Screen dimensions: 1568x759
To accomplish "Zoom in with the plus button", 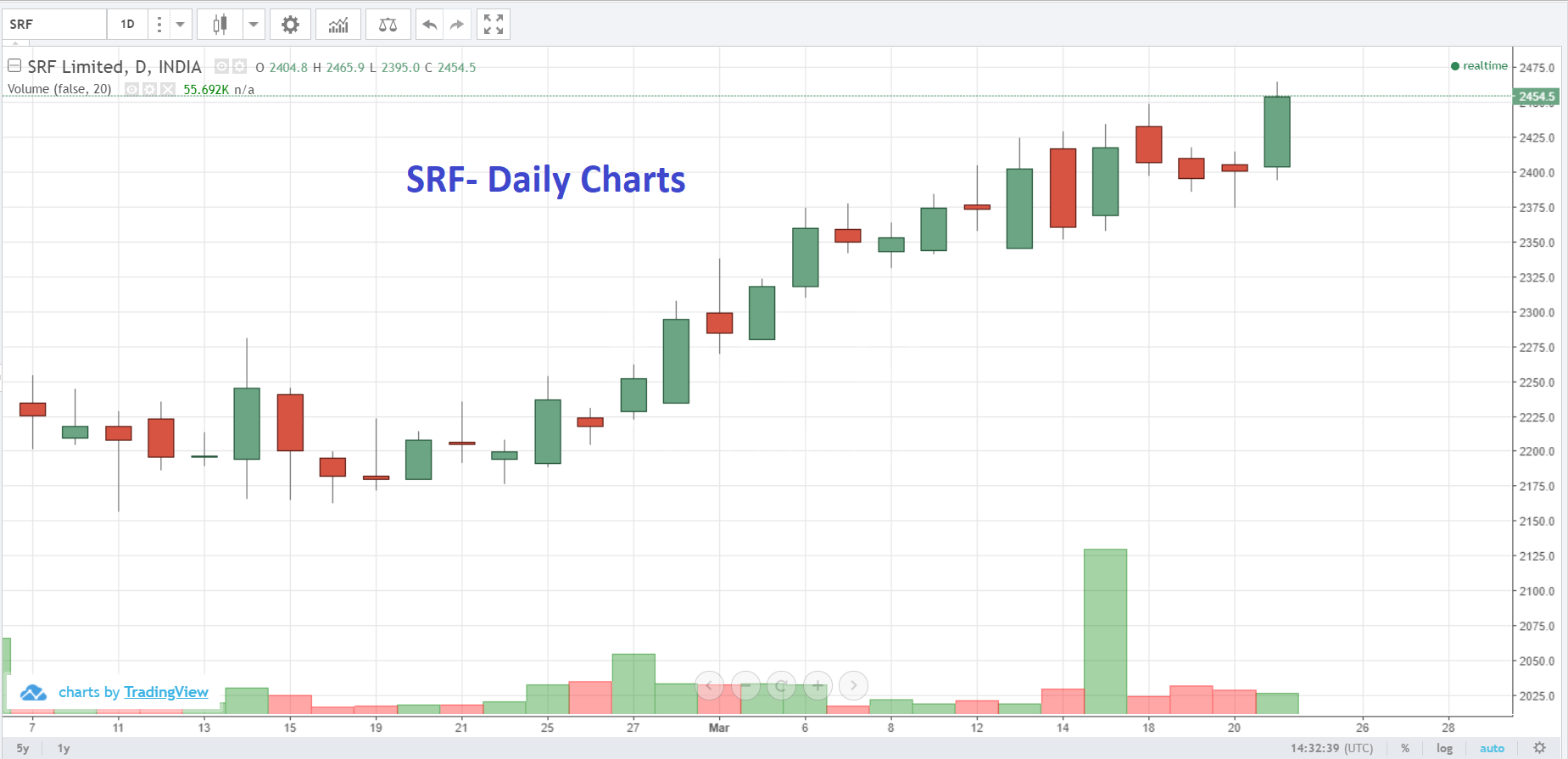I will [817, 685].
